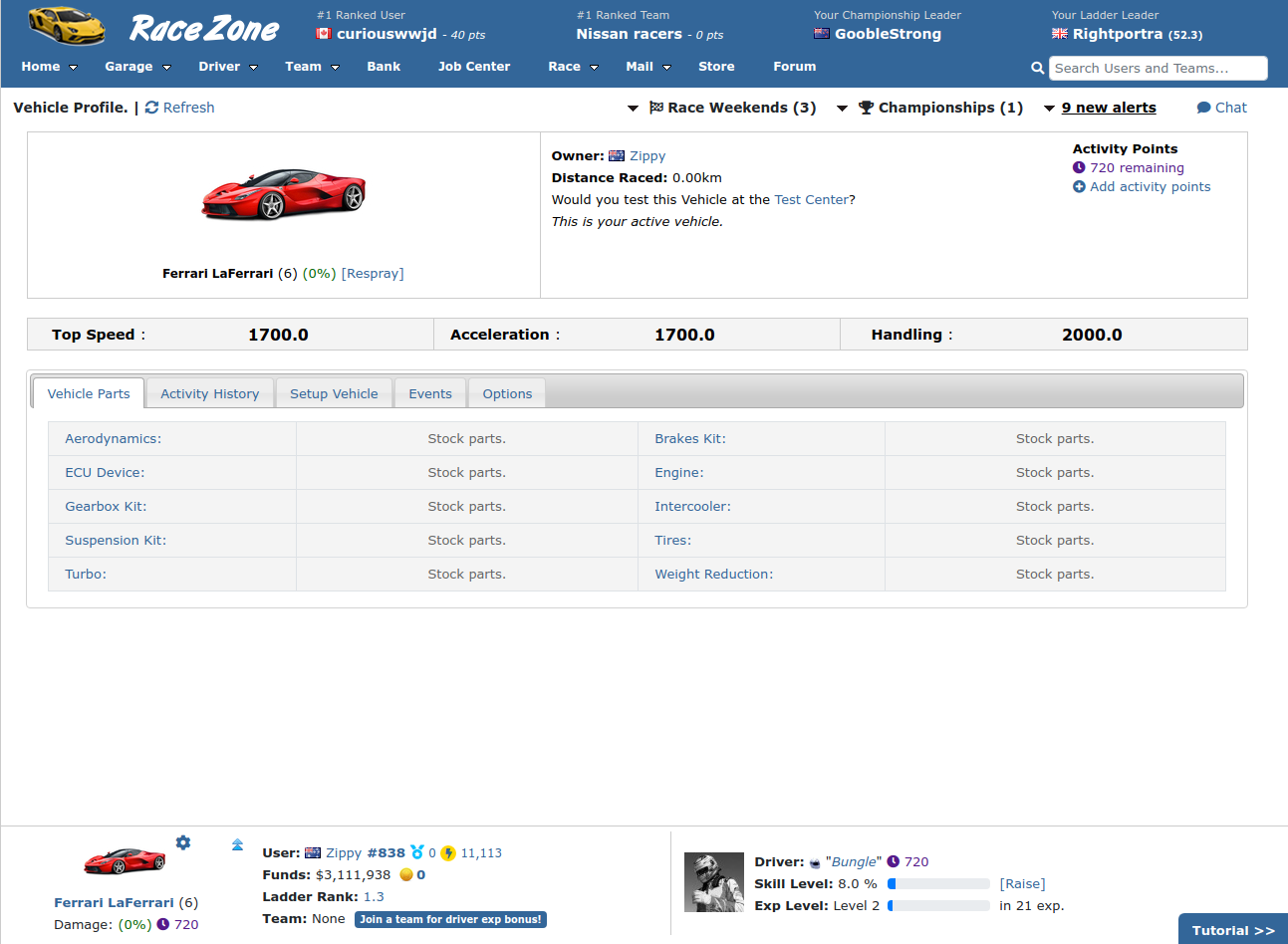The width and height of the screenshot is (1288, 944).
Task: Click the [Raise] skill level link
Action: tap(1023, 883)
